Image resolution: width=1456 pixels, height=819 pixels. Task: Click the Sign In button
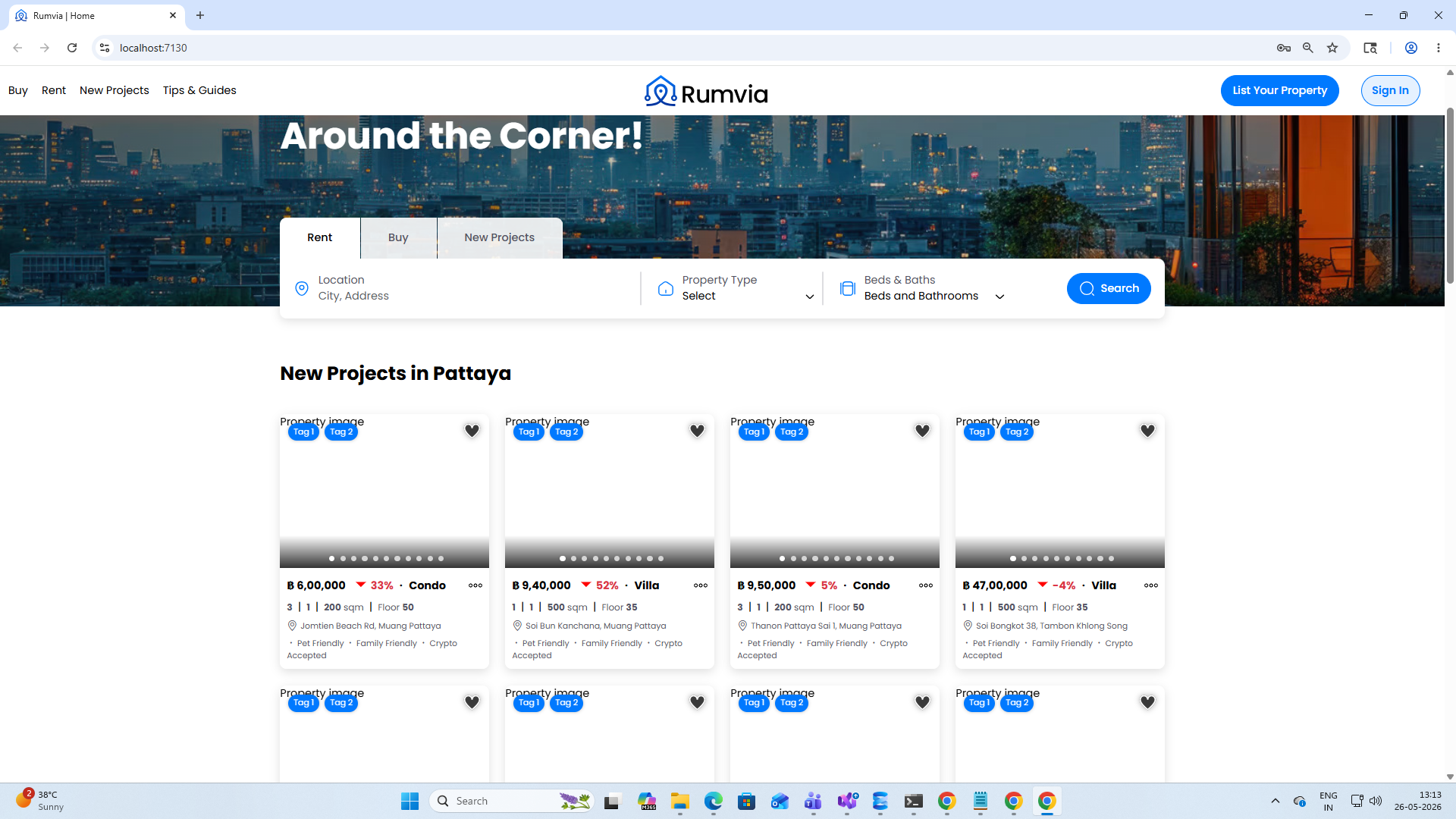[1390, 90]
